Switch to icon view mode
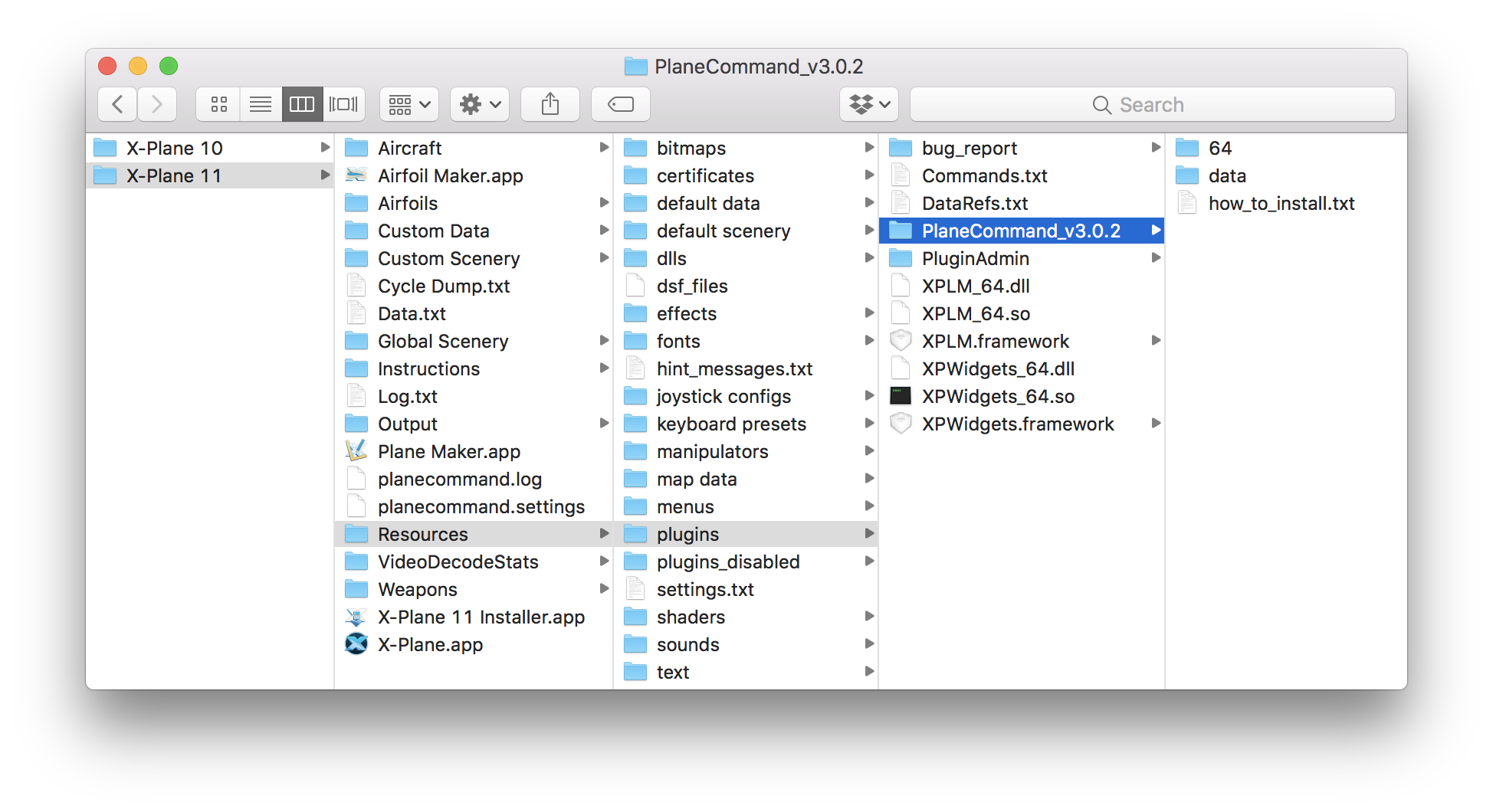 pyautogui.click(x=218, y=104)
